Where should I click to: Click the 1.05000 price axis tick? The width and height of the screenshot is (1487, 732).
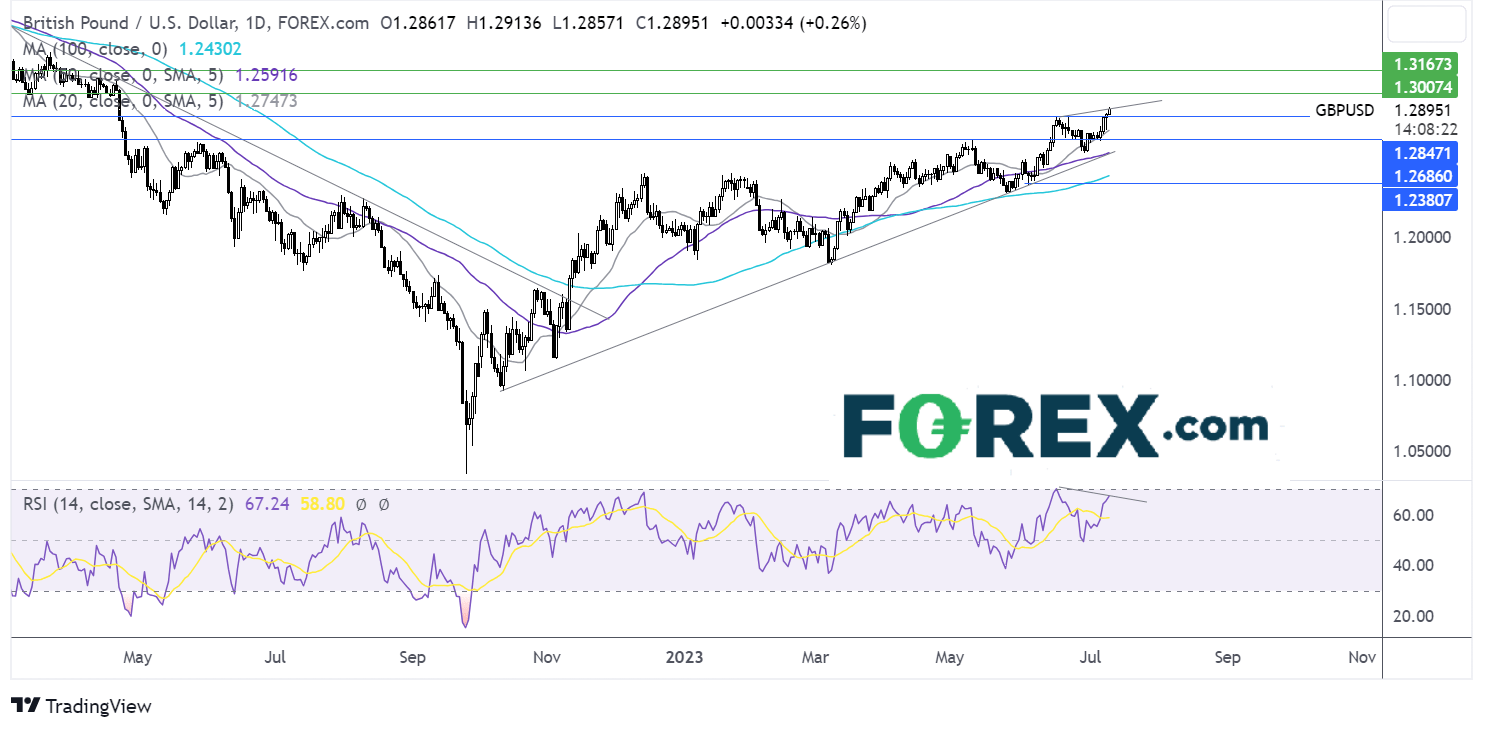tap(1421, 451)
